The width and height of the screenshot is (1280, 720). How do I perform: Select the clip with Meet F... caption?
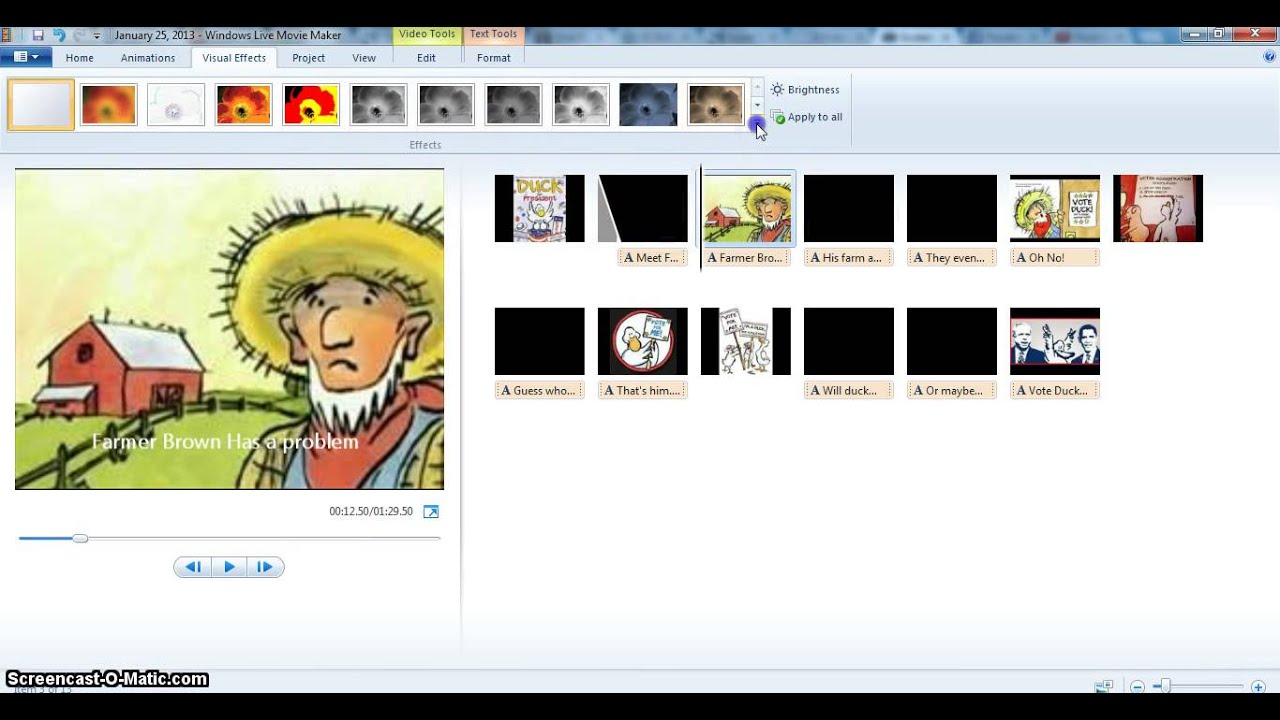642,209
